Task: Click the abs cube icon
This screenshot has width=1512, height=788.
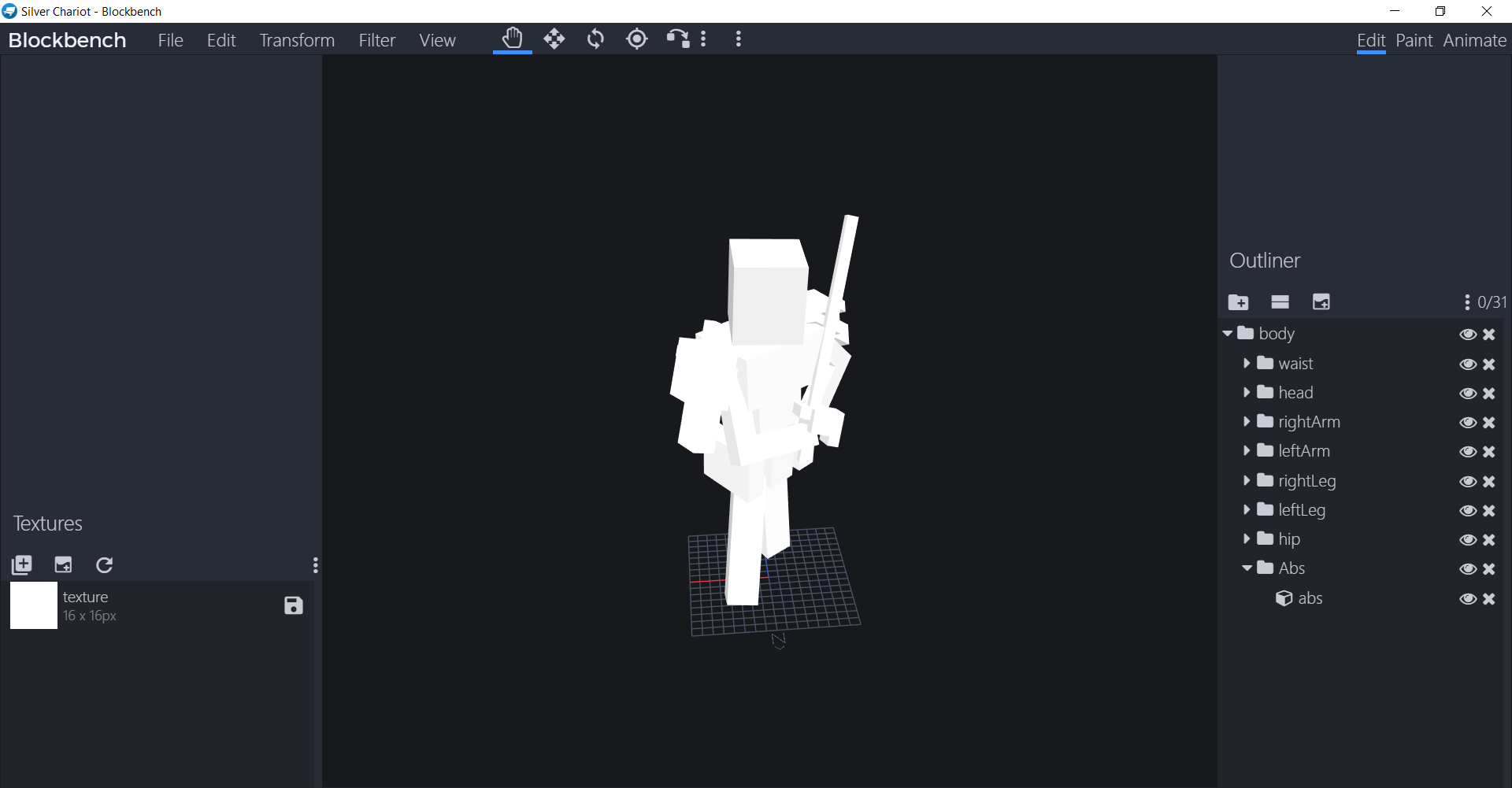Action: click(1284, 598)
